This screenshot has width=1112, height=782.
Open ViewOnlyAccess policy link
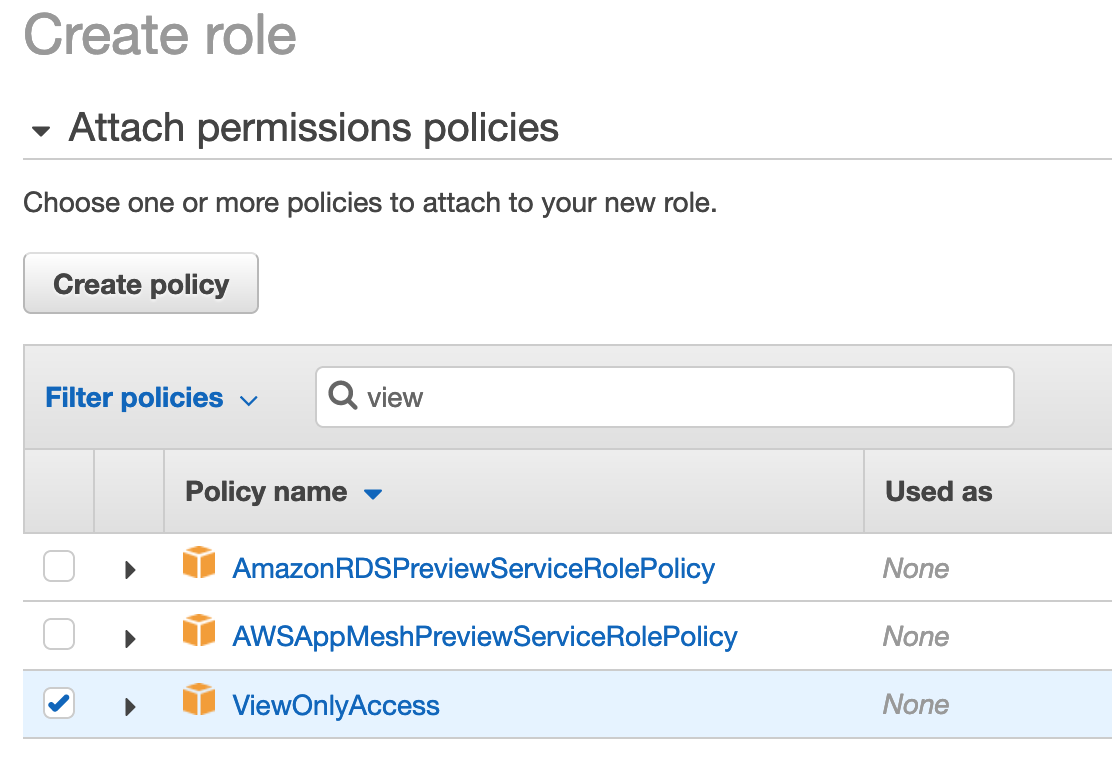(x=336, y=705)
